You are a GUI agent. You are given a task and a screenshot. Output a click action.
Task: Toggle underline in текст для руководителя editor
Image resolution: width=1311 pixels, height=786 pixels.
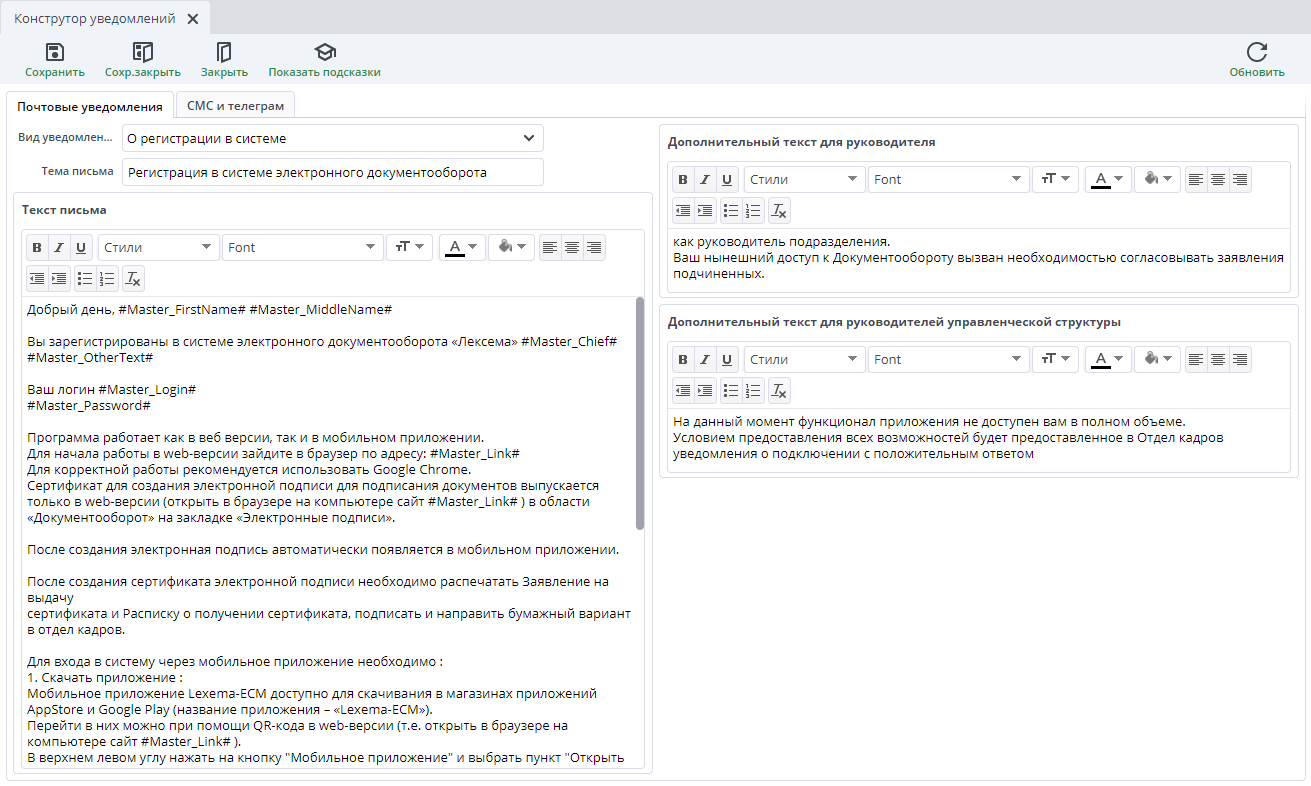click(x=727, y=180)
